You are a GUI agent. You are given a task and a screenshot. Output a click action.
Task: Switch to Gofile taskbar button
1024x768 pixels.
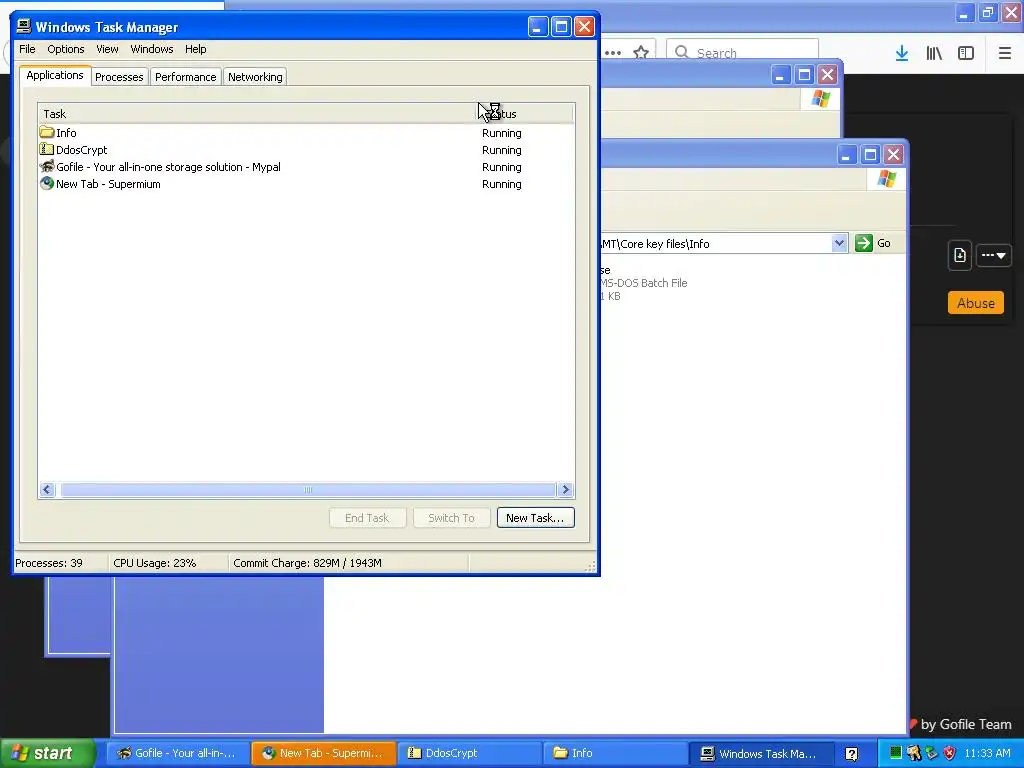pos(178,753)
